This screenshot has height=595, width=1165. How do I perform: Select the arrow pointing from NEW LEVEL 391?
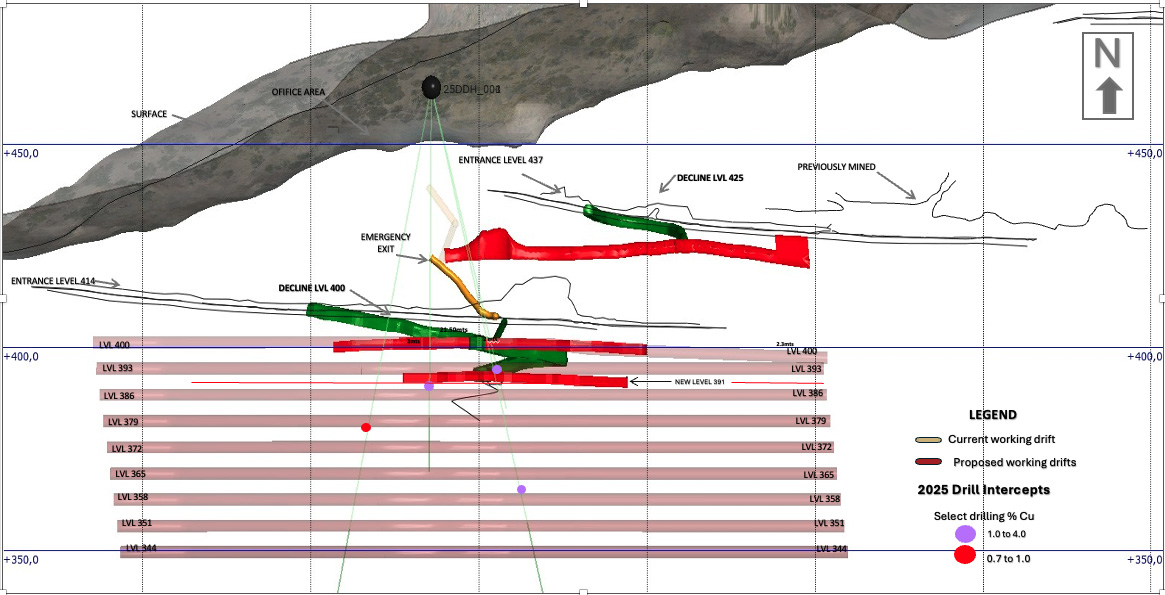pos(650,382)
